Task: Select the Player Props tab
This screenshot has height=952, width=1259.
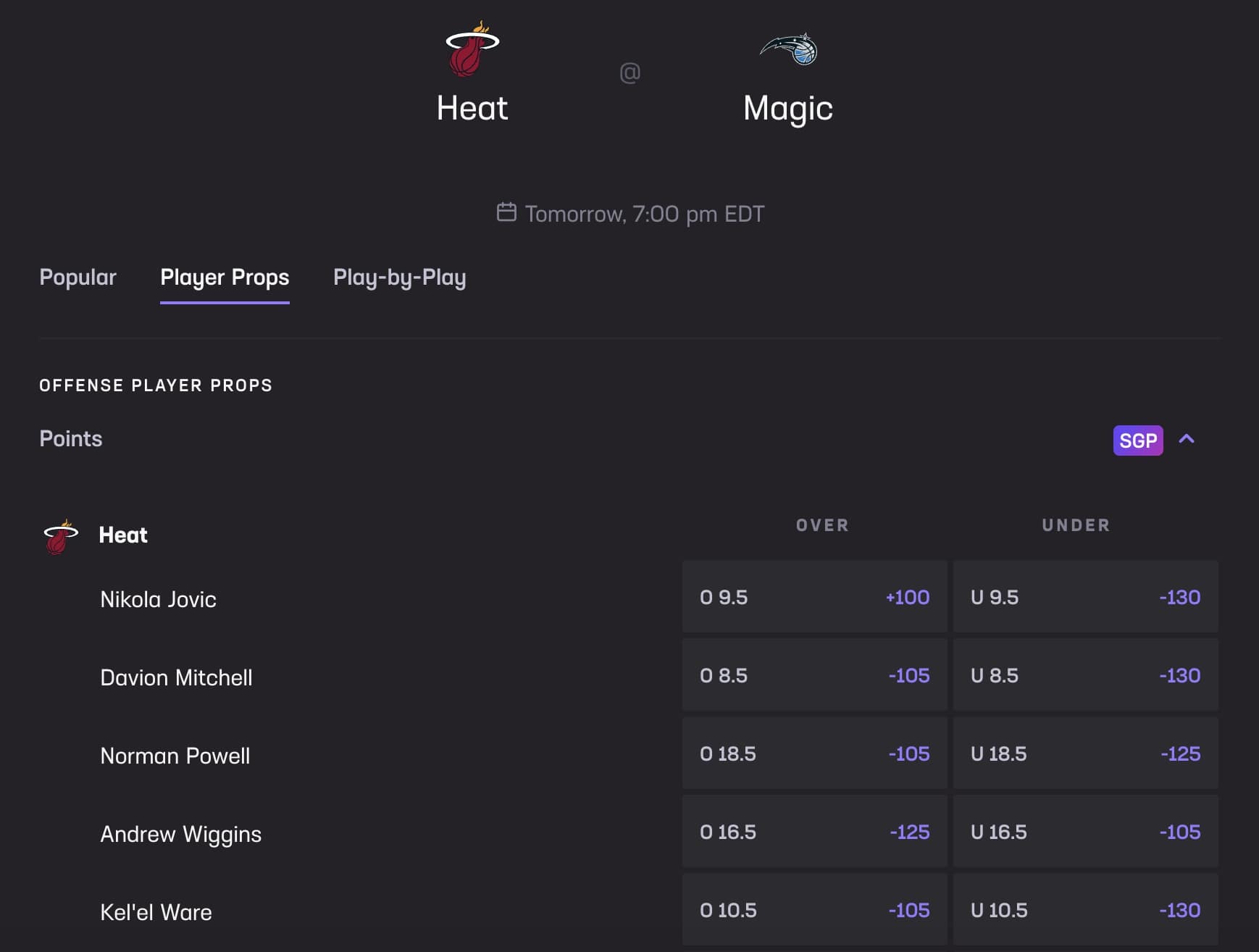Action: pyautogui.click(x=225, y=277)
